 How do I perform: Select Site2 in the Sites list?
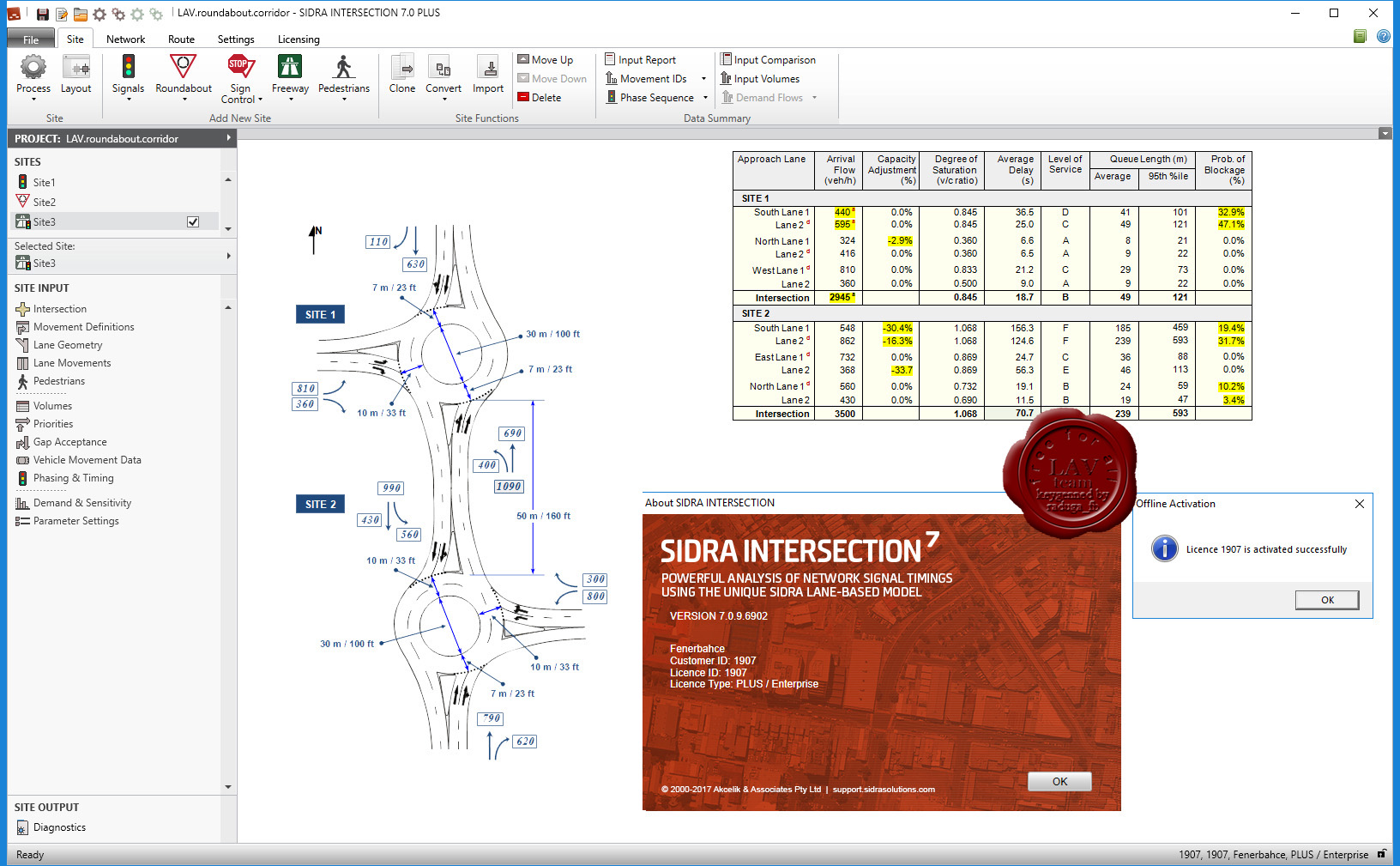44,203
